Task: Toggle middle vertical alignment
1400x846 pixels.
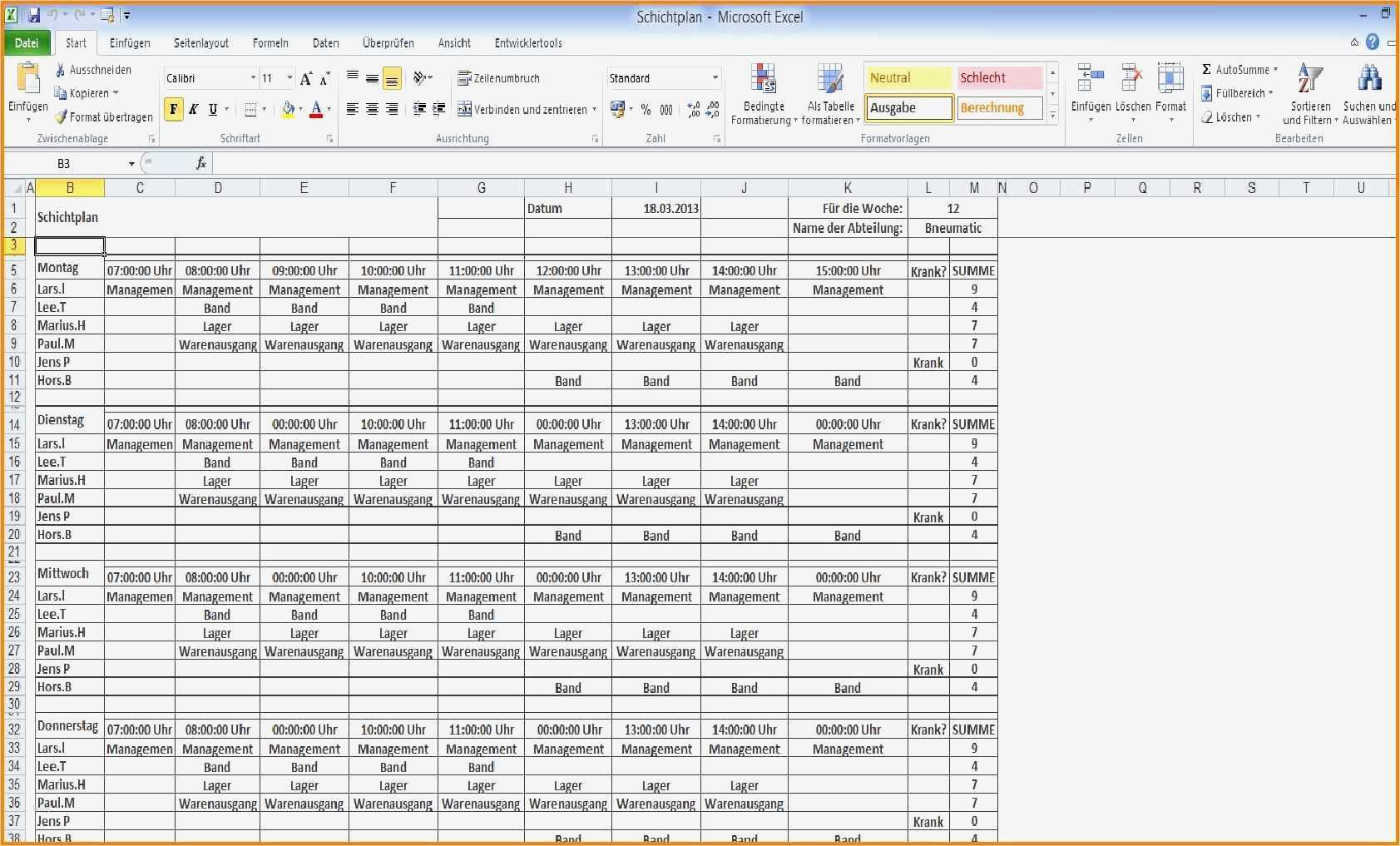Action: coord(372,78)
